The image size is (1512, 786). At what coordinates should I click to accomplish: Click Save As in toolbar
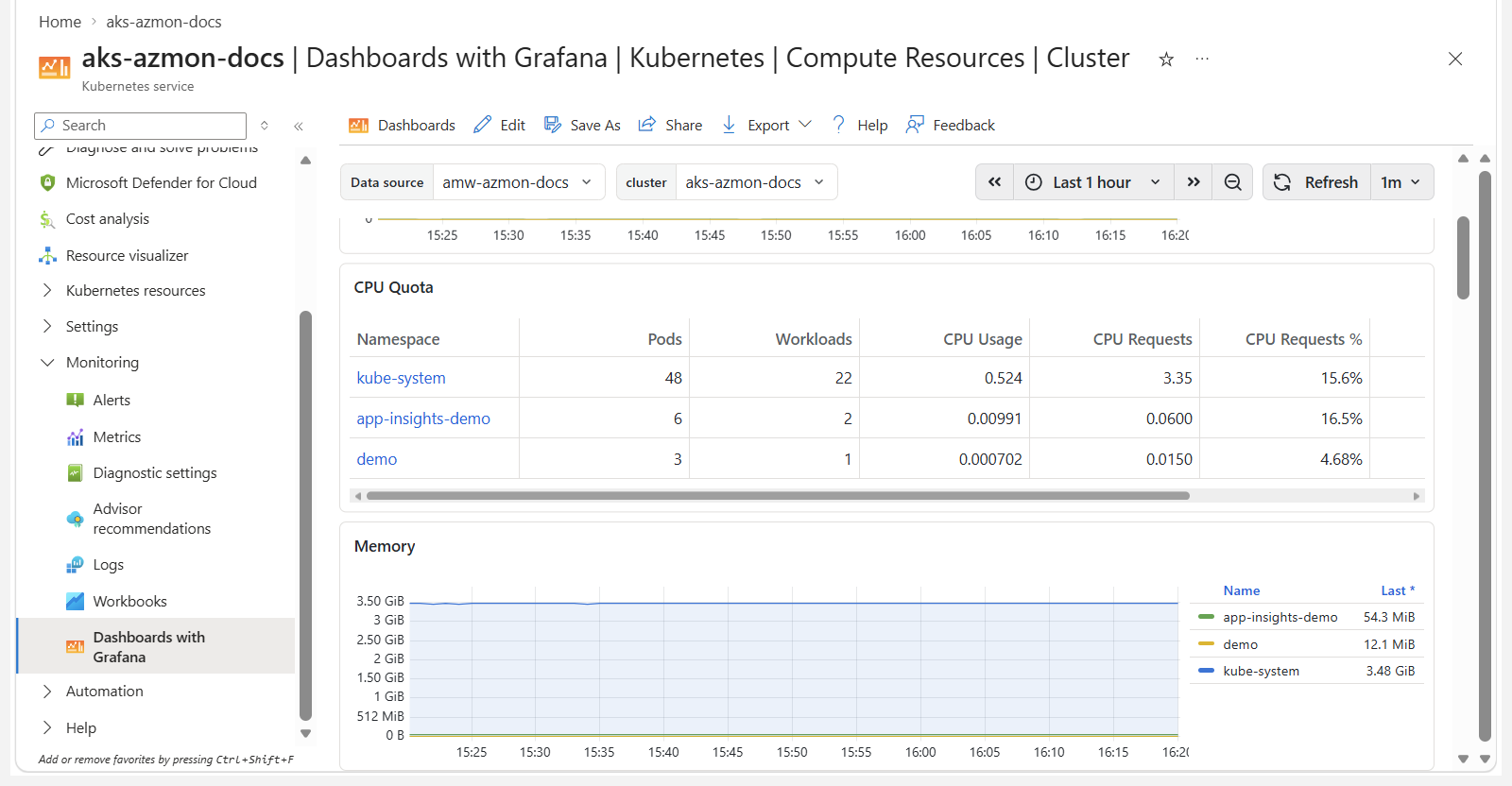coord(582,126)
